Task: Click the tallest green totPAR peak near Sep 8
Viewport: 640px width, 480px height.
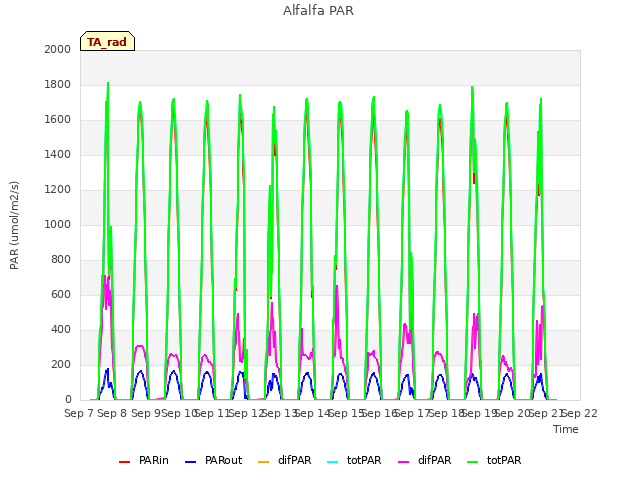Action: click(108, 83)
